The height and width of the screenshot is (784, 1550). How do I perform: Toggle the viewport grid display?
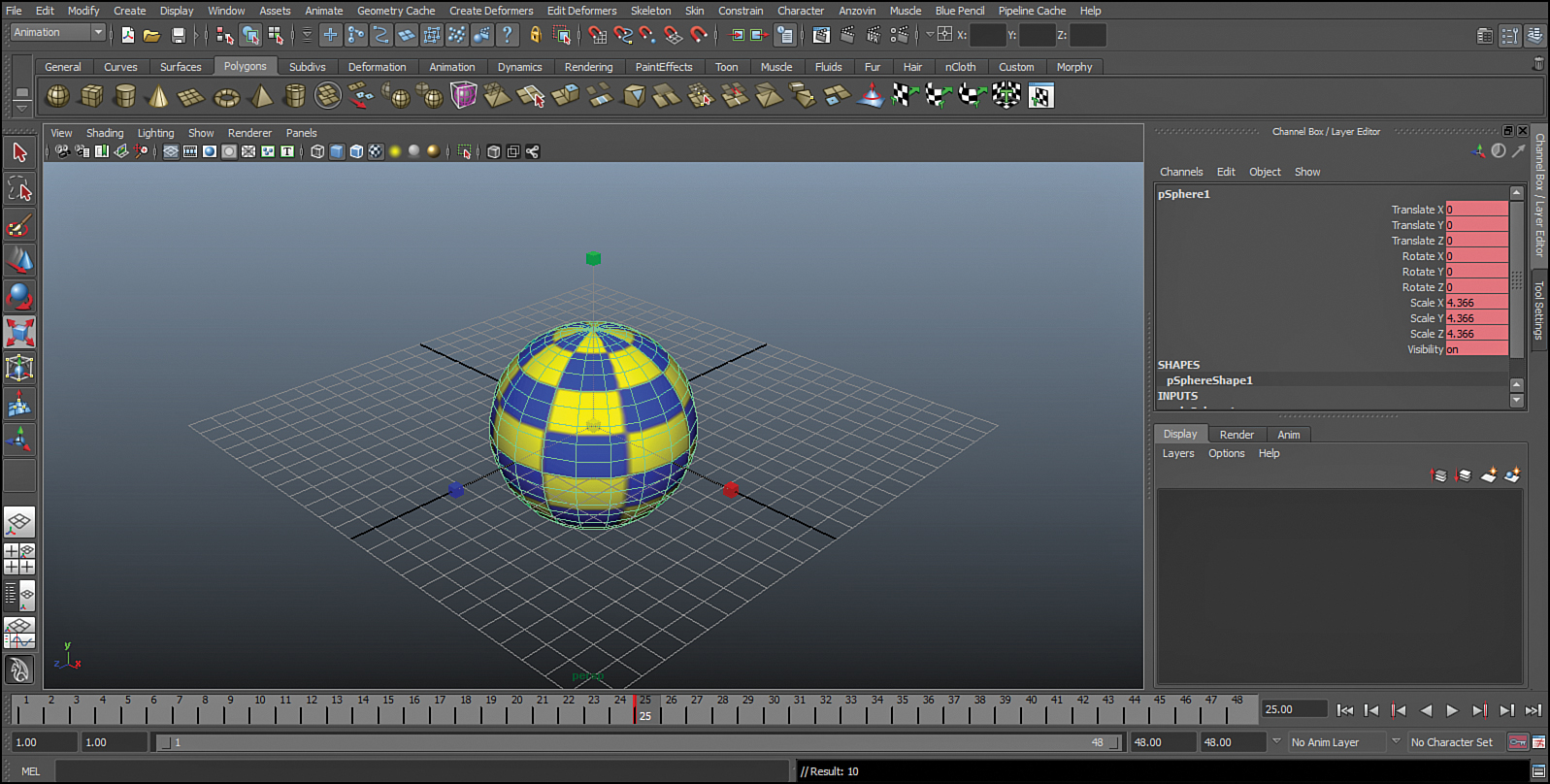pyautogui.click(x=171, y=151)
